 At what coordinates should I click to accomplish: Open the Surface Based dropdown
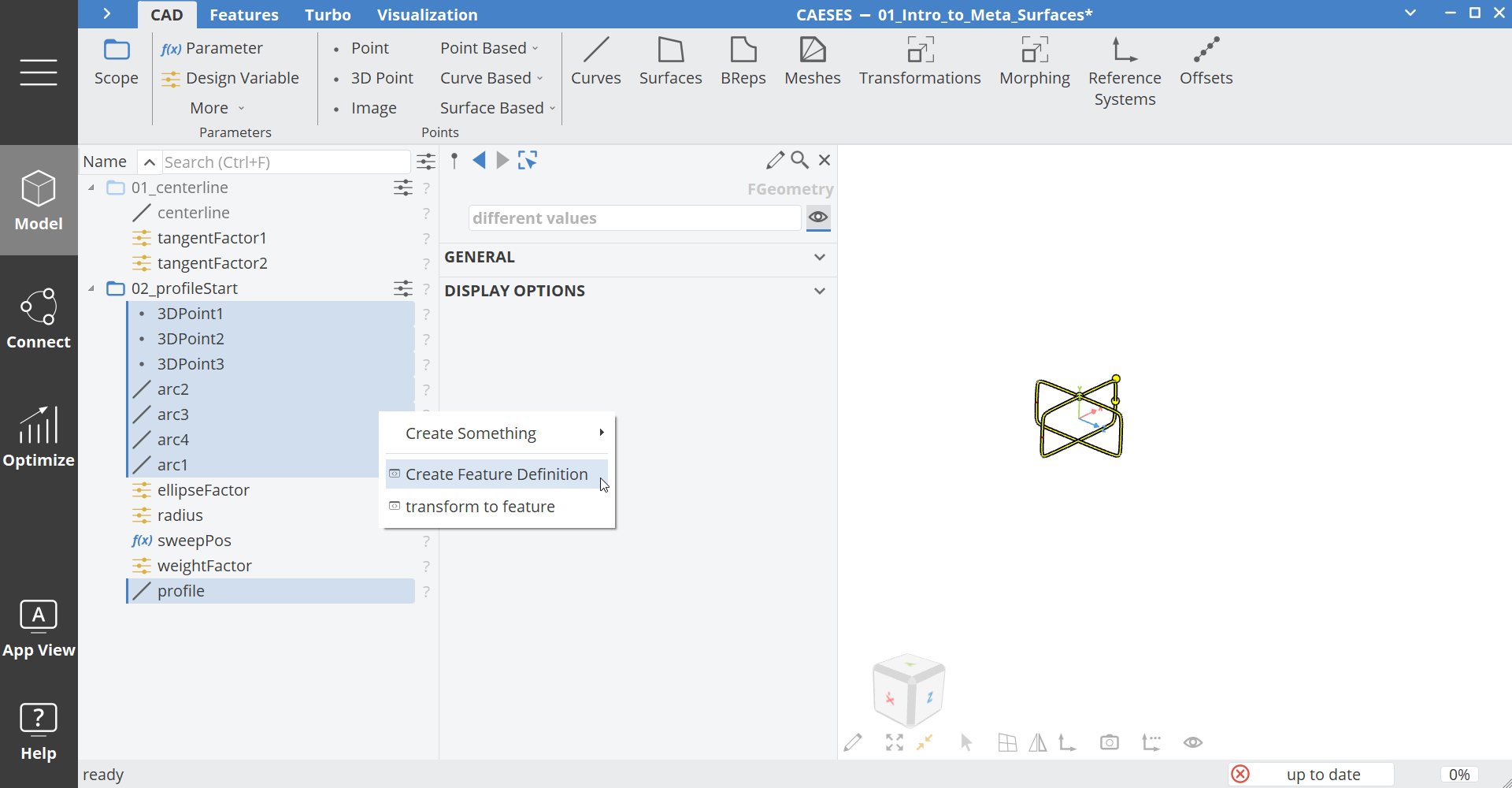[x=497, y=108]
